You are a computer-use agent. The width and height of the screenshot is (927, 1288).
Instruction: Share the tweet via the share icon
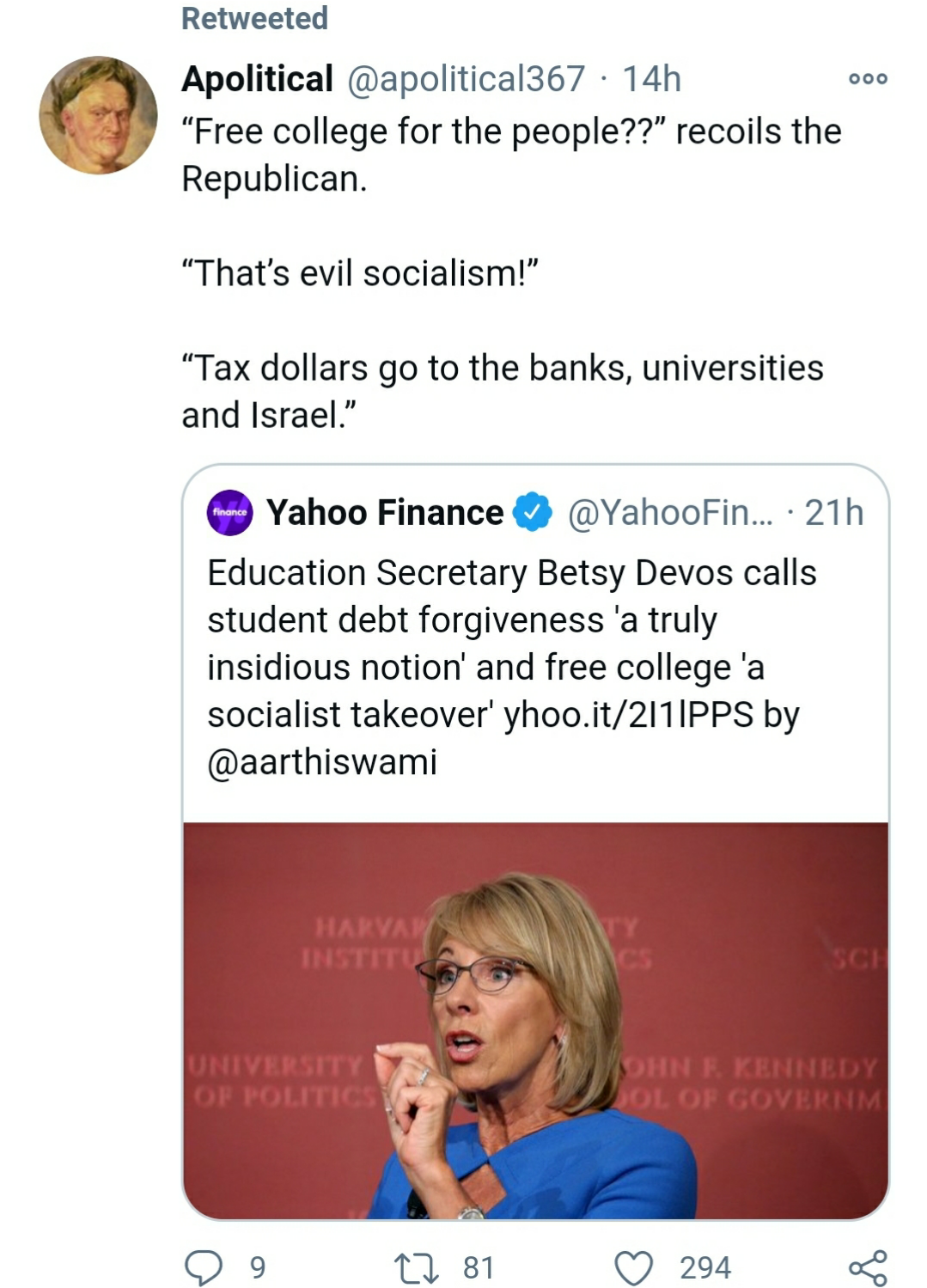[867, 1268]
